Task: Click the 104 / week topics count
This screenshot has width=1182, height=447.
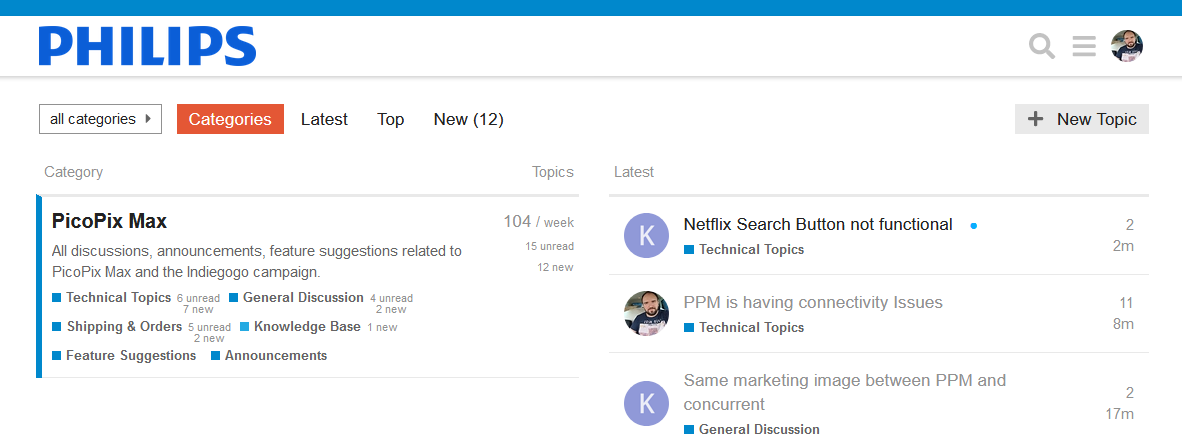Action: [538, 222]
